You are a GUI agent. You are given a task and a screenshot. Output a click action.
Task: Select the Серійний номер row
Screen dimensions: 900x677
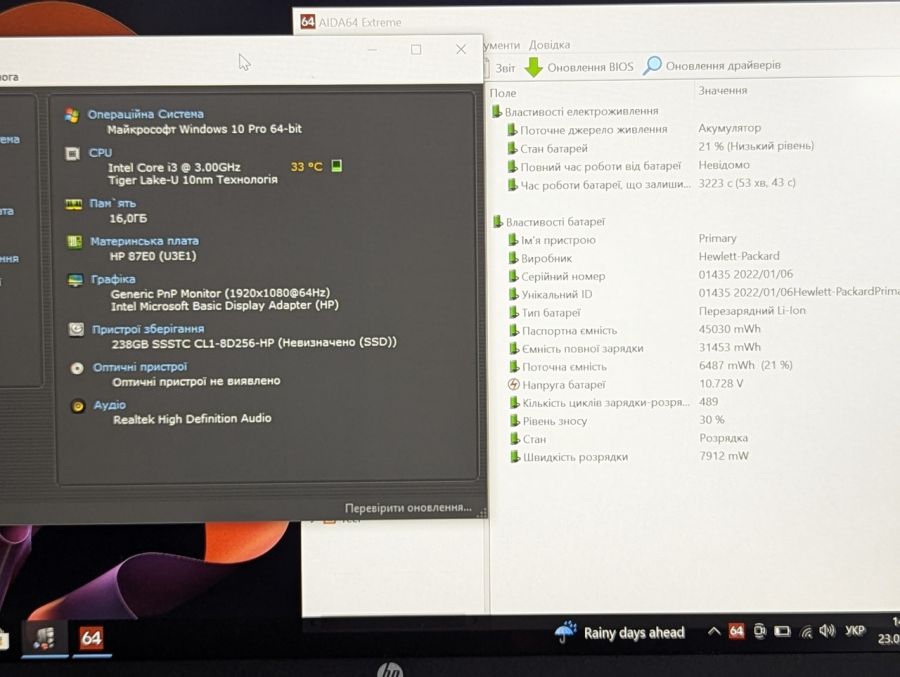tap(651, 276)
